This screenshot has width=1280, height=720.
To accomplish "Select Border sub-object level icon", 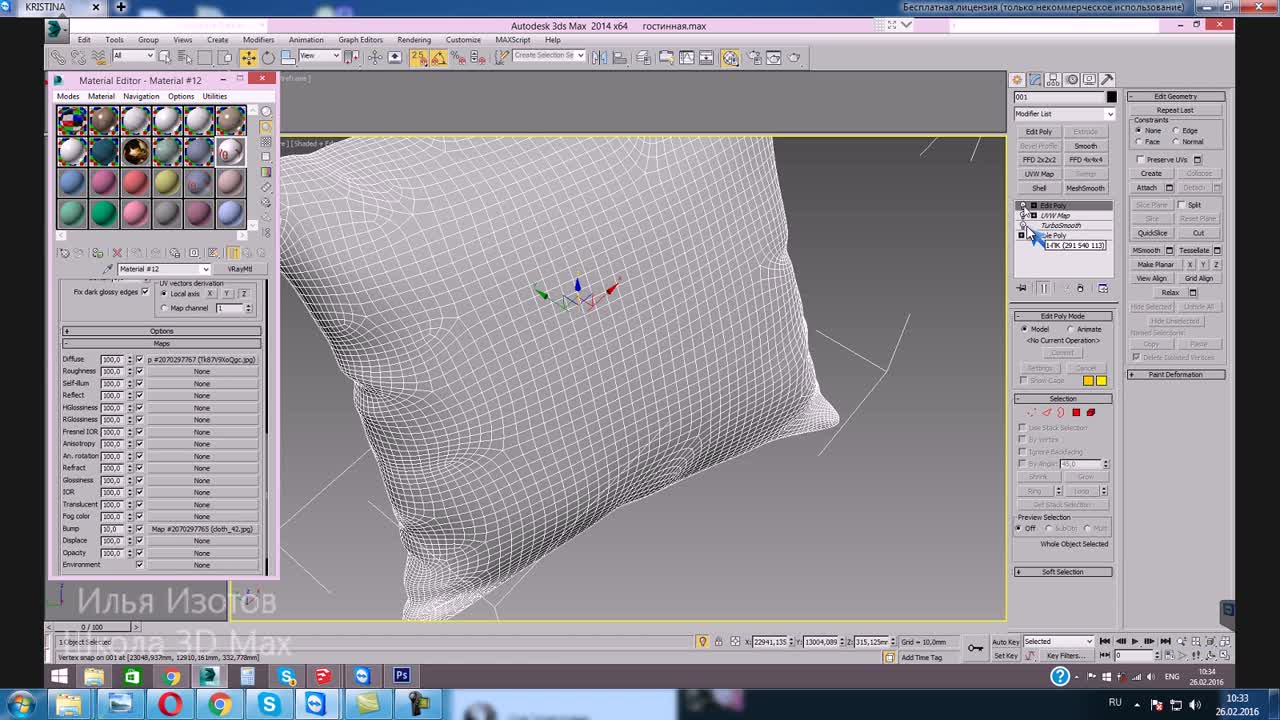I will [1061, 412].
